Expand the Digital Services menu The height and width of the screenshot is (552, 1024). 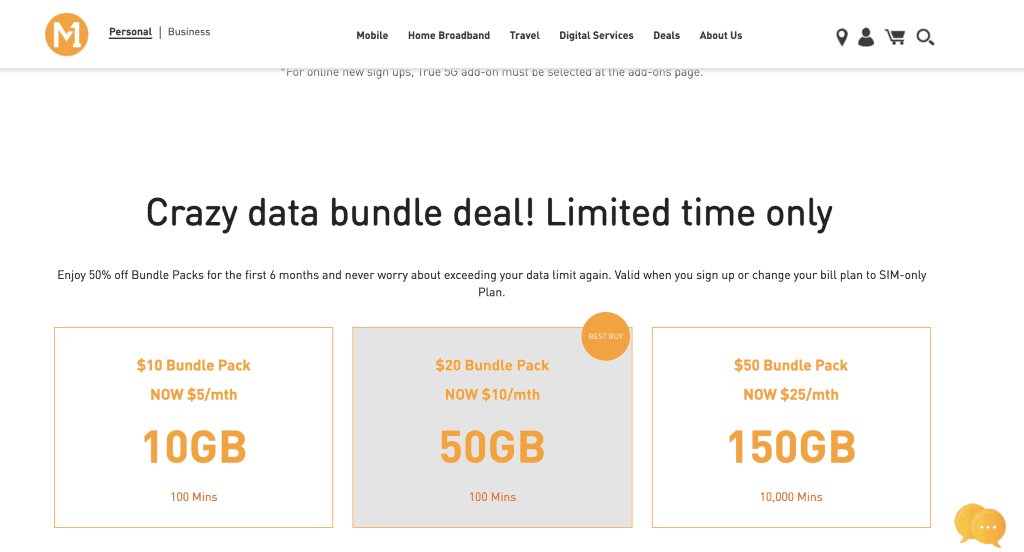tap(596, 35)
